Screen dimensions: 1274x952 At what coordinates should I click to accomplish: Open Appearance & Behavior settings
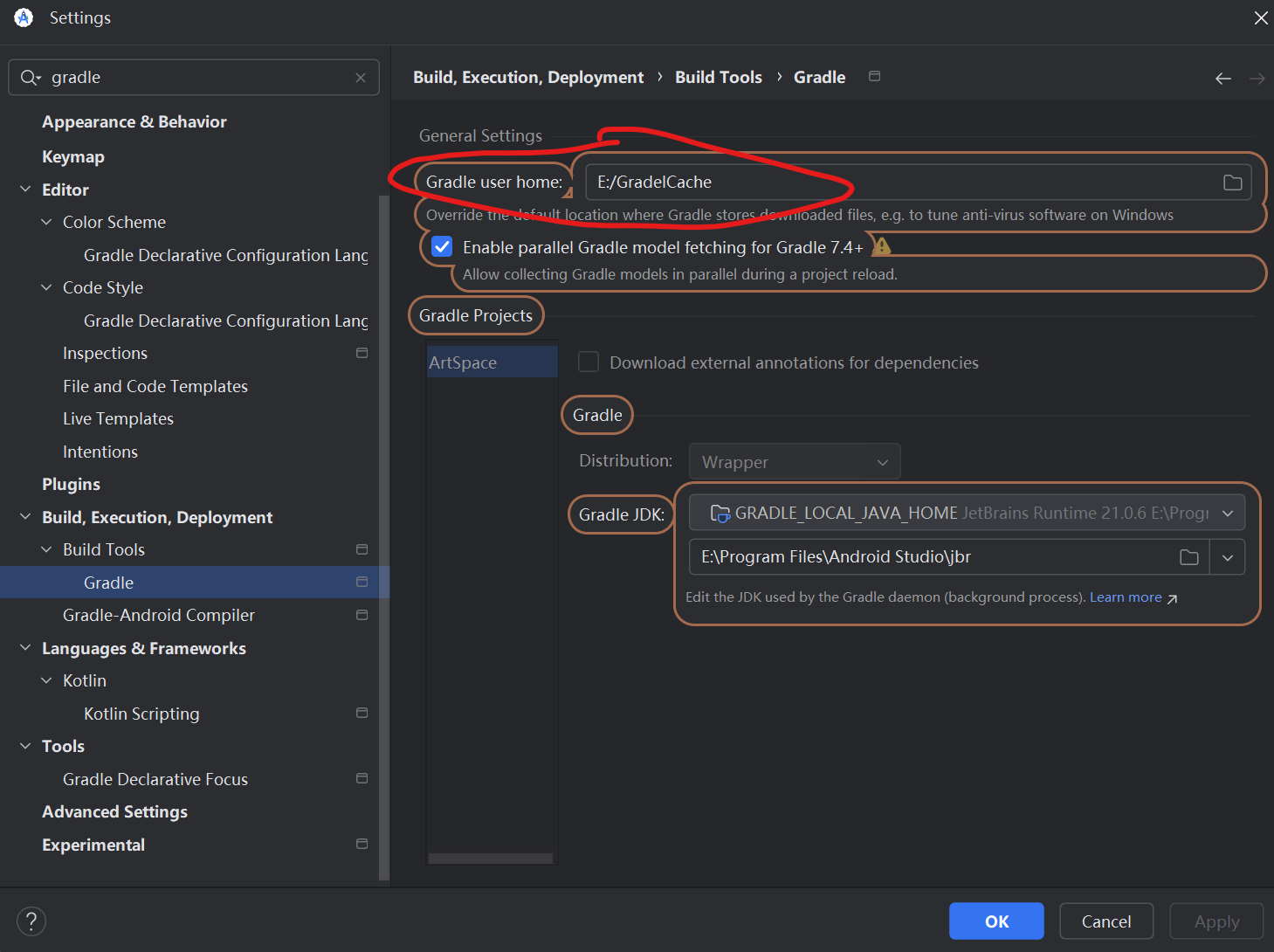coord(134,122)
